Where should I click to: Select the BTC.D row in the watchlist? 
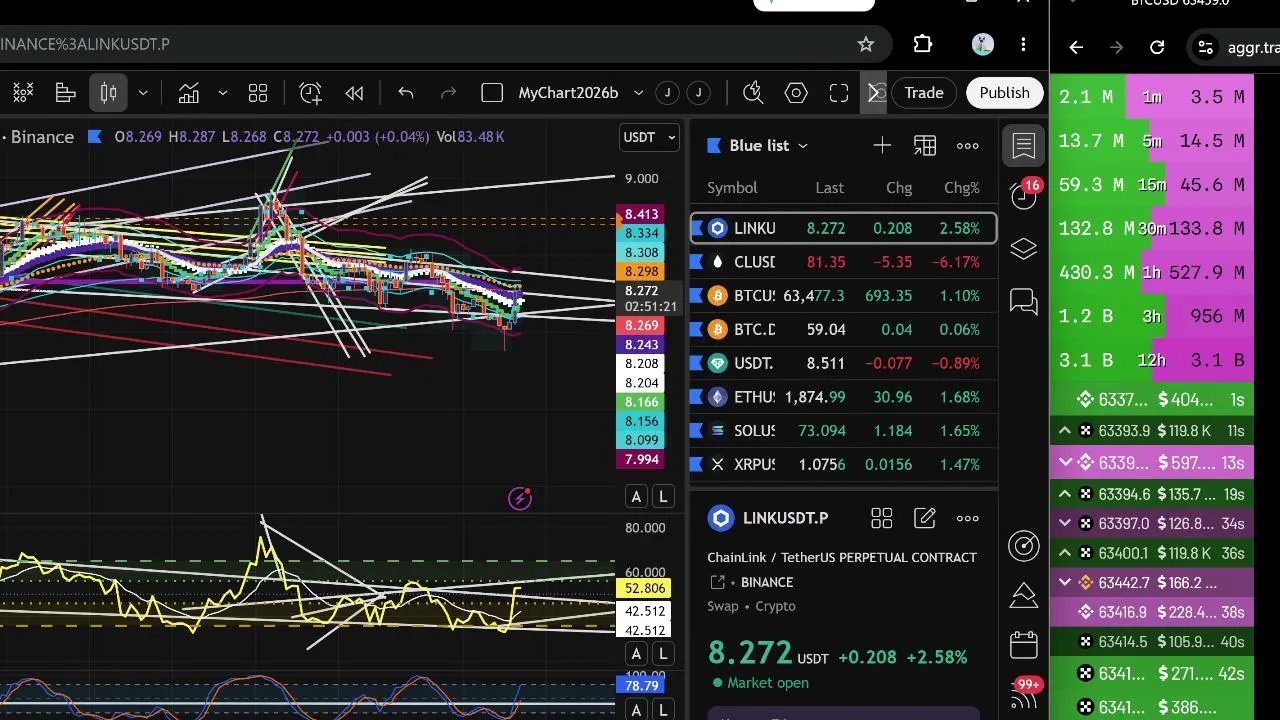(x=843, y=329)
